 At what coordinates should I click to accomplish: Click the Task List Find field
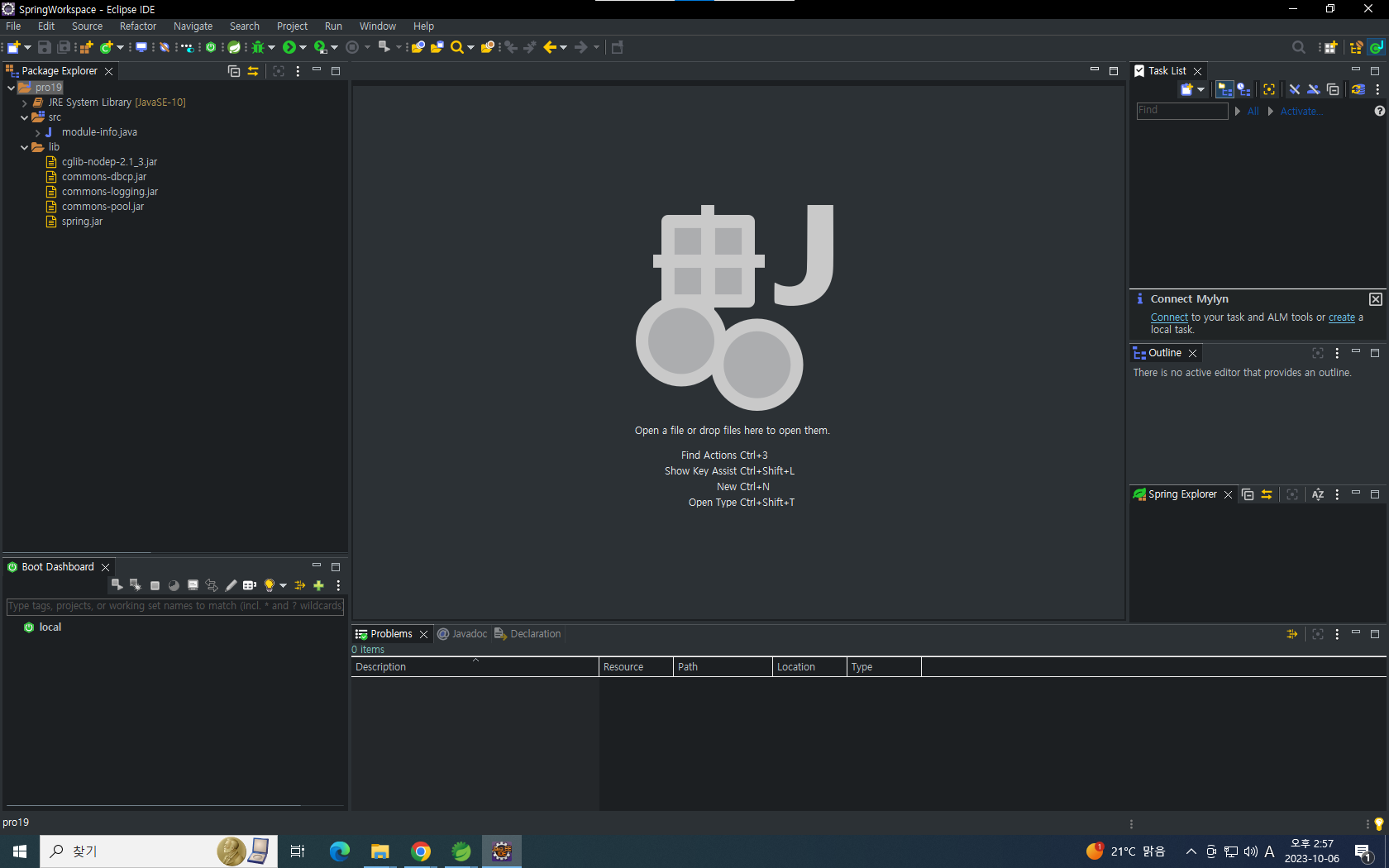coord(1182,111)
